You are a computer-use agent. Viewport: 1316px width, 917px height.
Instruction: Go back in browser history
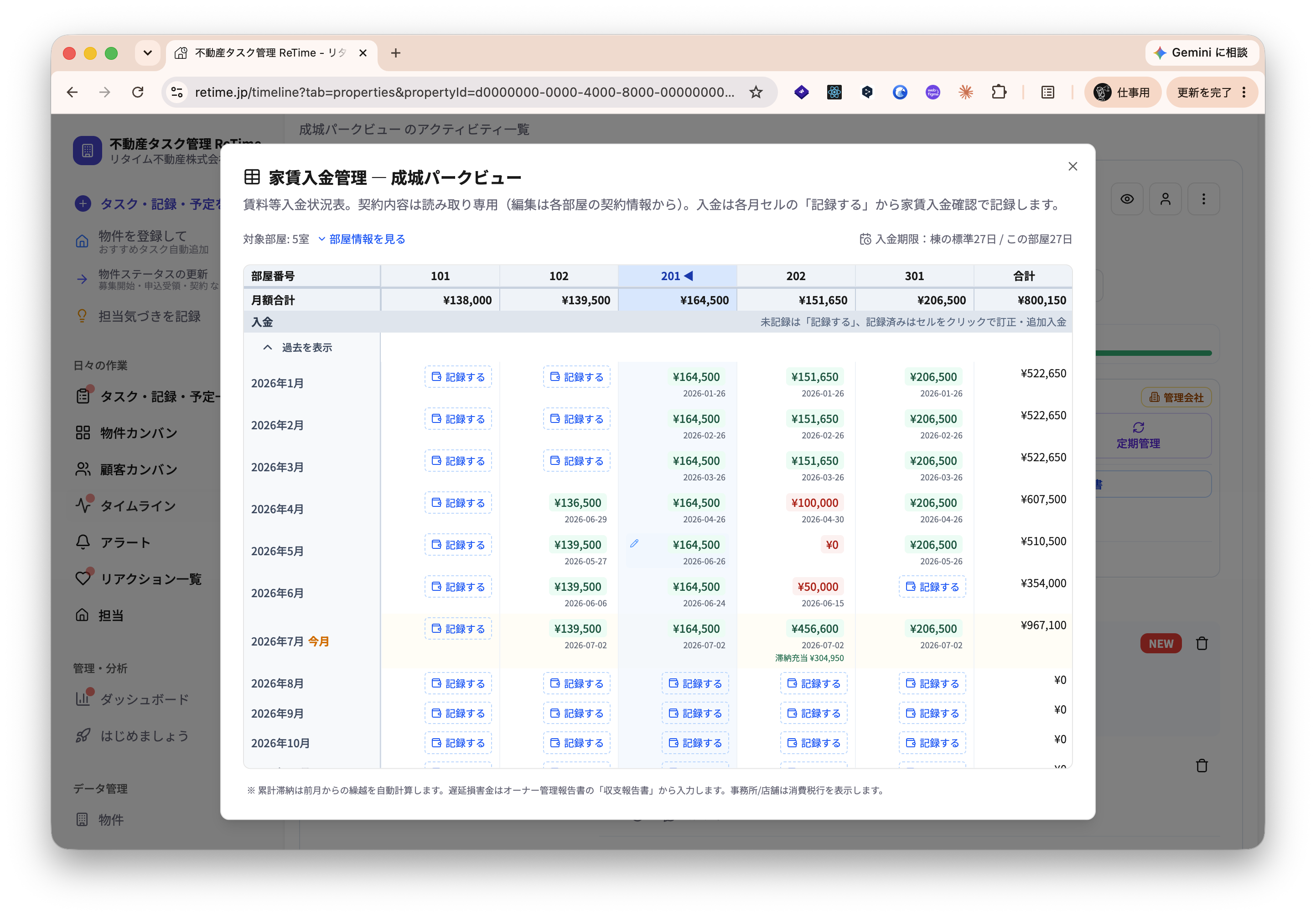click(72, 92)
